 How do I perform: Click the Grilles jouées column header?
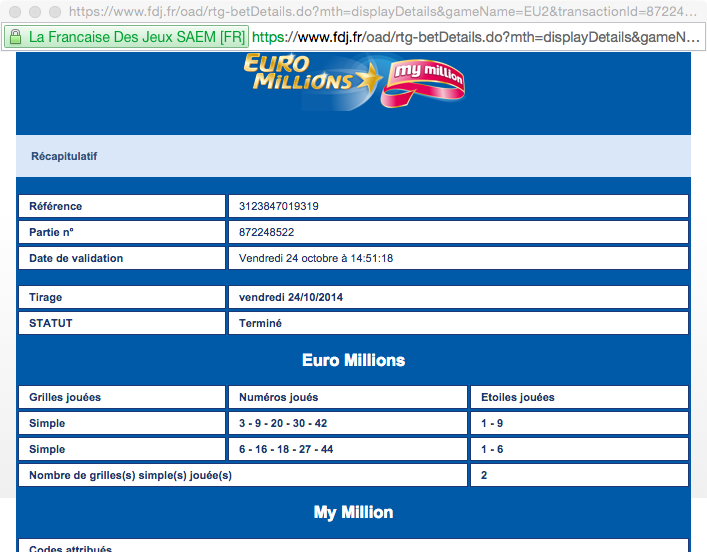pos(122,397)
